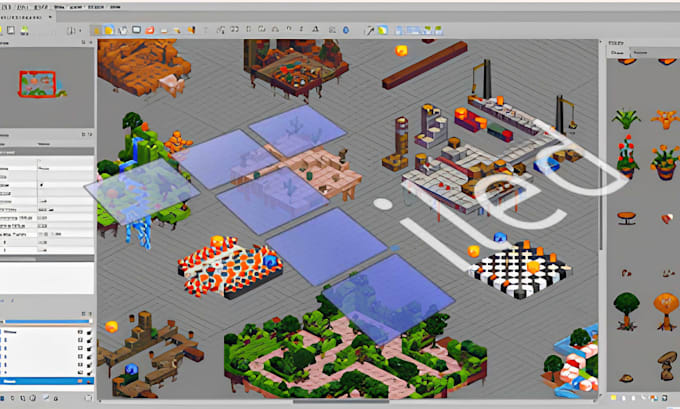Select the second tab in tileset panel
This screenshot has width=680, height=409.
point(641,52)
